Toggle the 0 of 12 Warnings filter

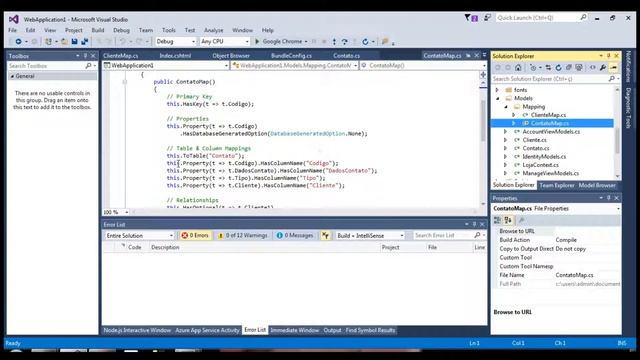[x=243, y=236]
